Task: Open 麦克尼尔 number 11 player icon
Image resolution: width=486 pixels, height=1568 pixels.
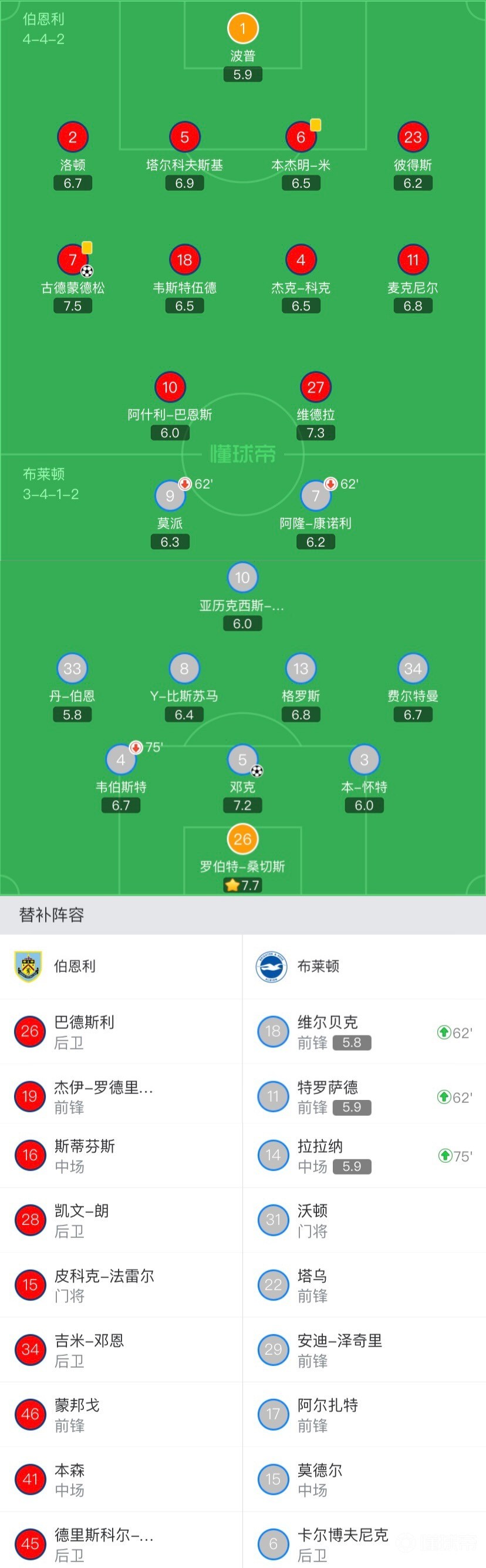Action: [x=413, y=260]
